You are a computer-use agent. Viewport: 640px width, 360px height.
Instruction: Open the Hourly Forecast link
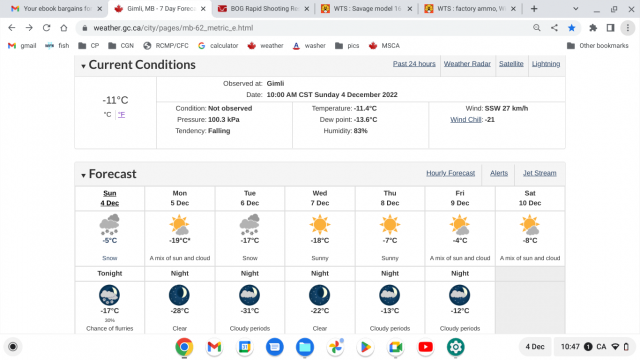click(451, 173)
